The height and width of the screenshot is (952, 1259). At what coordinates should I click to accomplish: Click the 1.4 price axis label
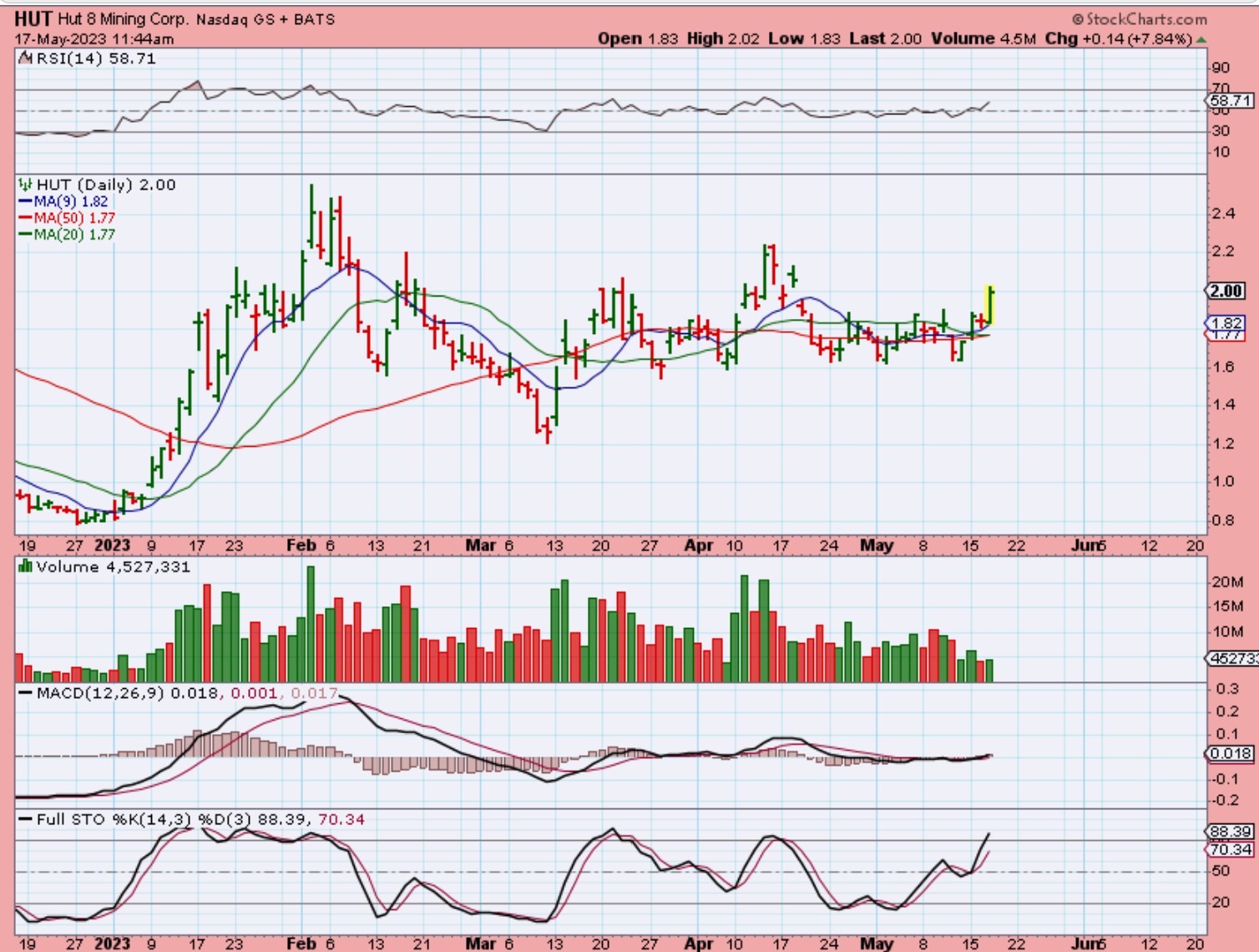[x=1223, y=405]
